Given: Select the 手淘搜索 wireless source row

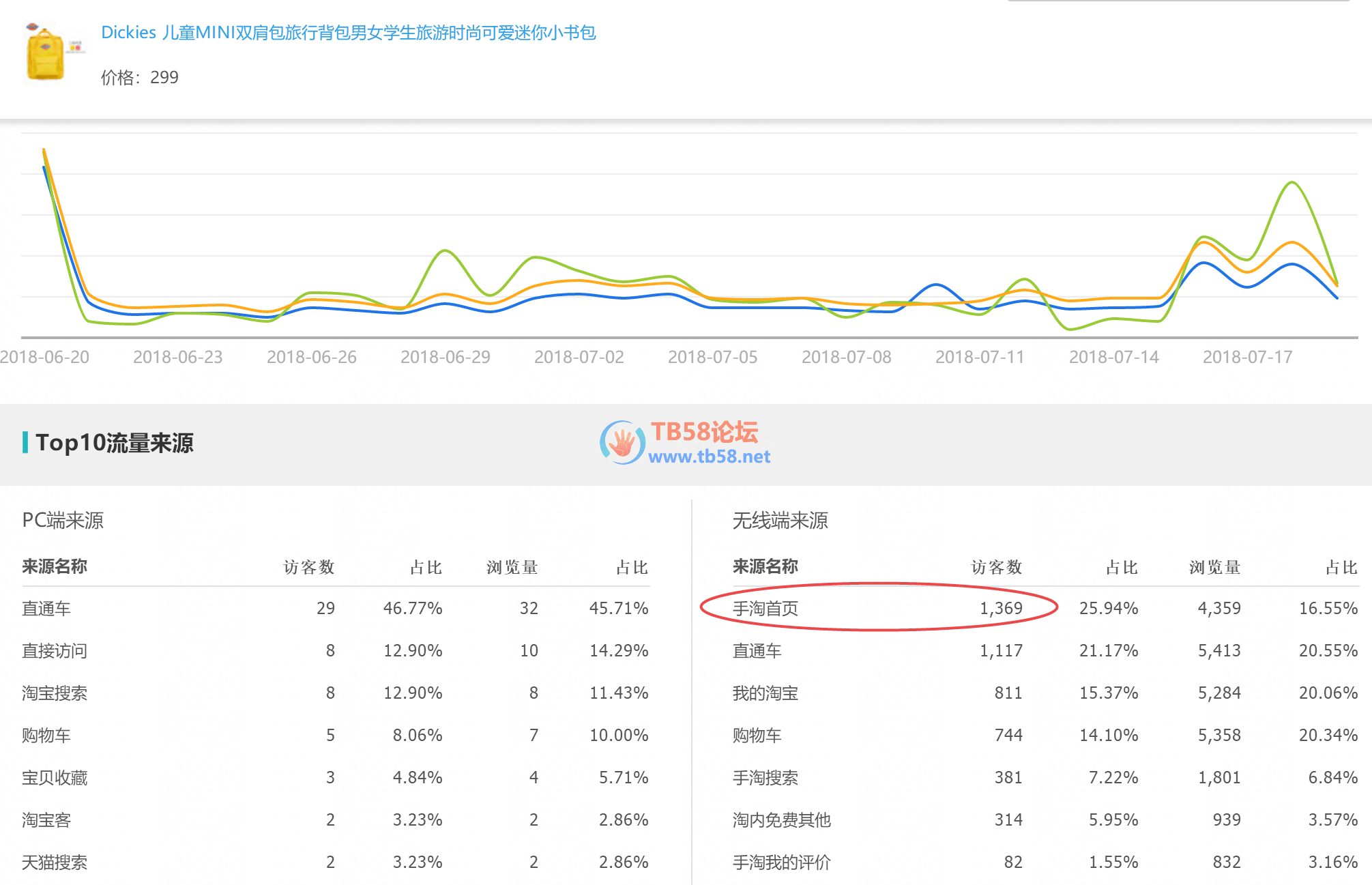Looking at the screenshot, I should click(x=1045, y=777).
